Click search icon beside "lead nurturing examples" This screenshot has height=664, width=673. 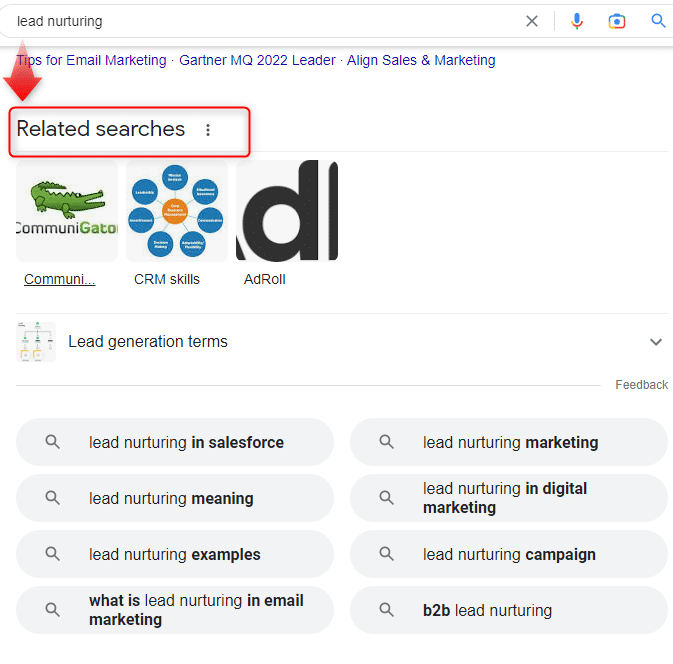click(x=53, y=554)
